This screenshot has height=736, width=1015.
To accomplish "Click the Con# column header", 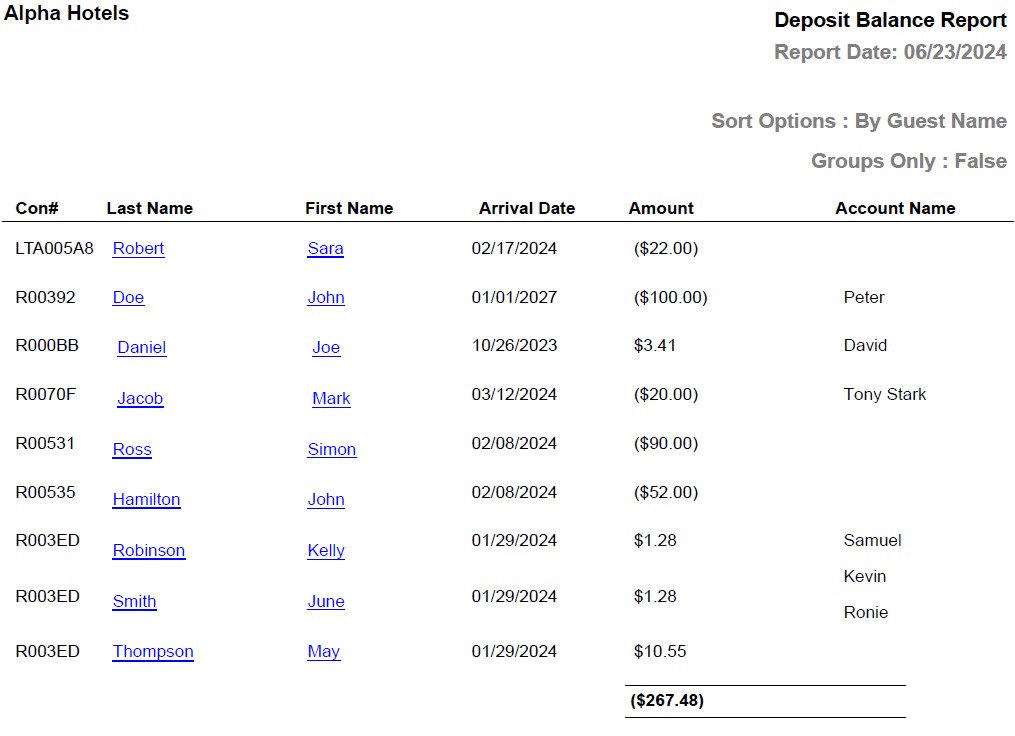I will [35, 208].
